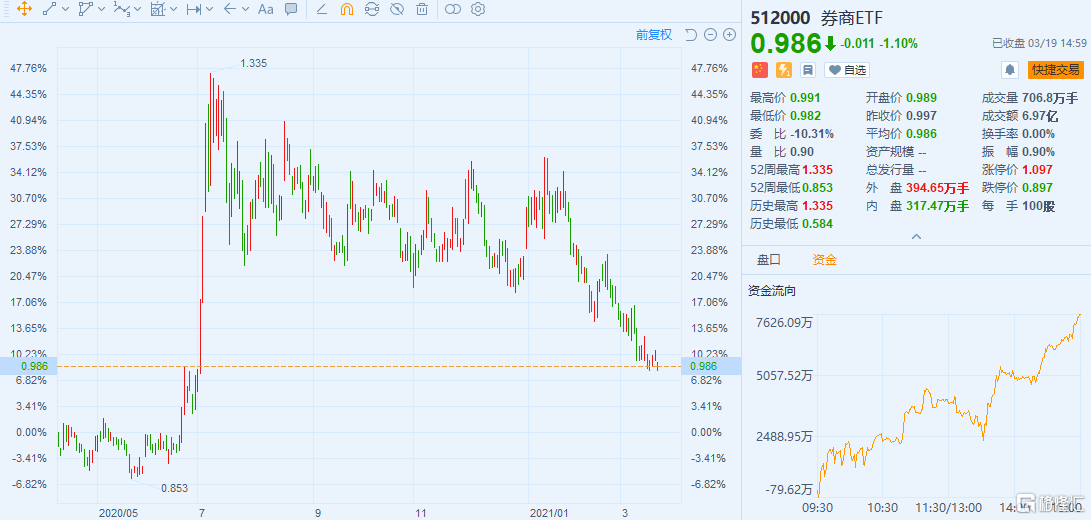Hide drawings with the eye-slash icon

pyautogui.click(x=397, y=10)
